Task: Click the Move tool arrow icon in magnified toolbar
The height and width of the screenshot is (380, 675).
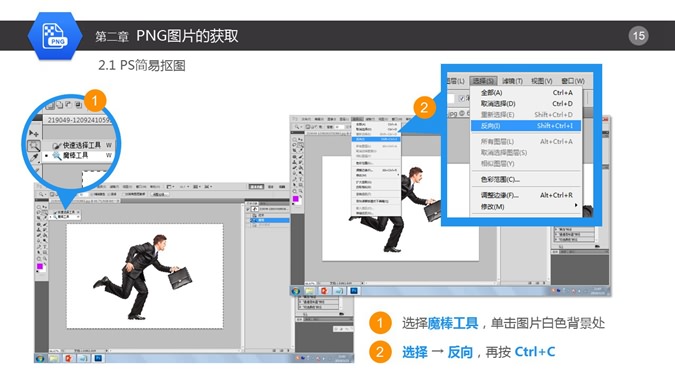Action: 34,133
